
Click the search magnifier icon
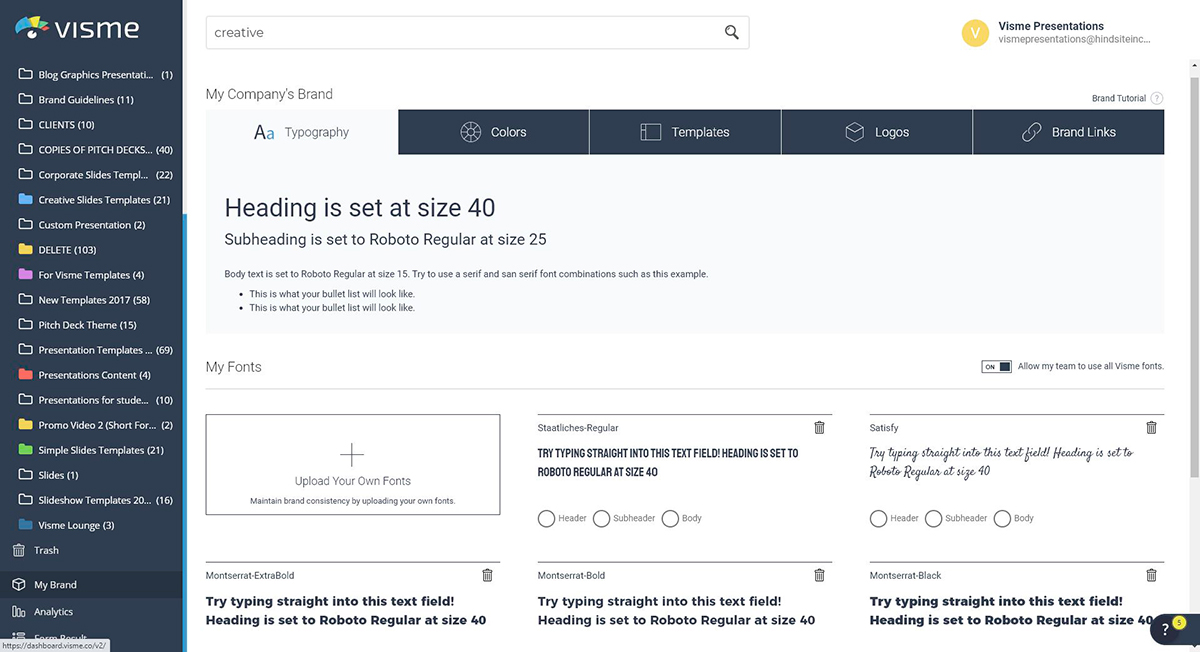coord(731,32)
